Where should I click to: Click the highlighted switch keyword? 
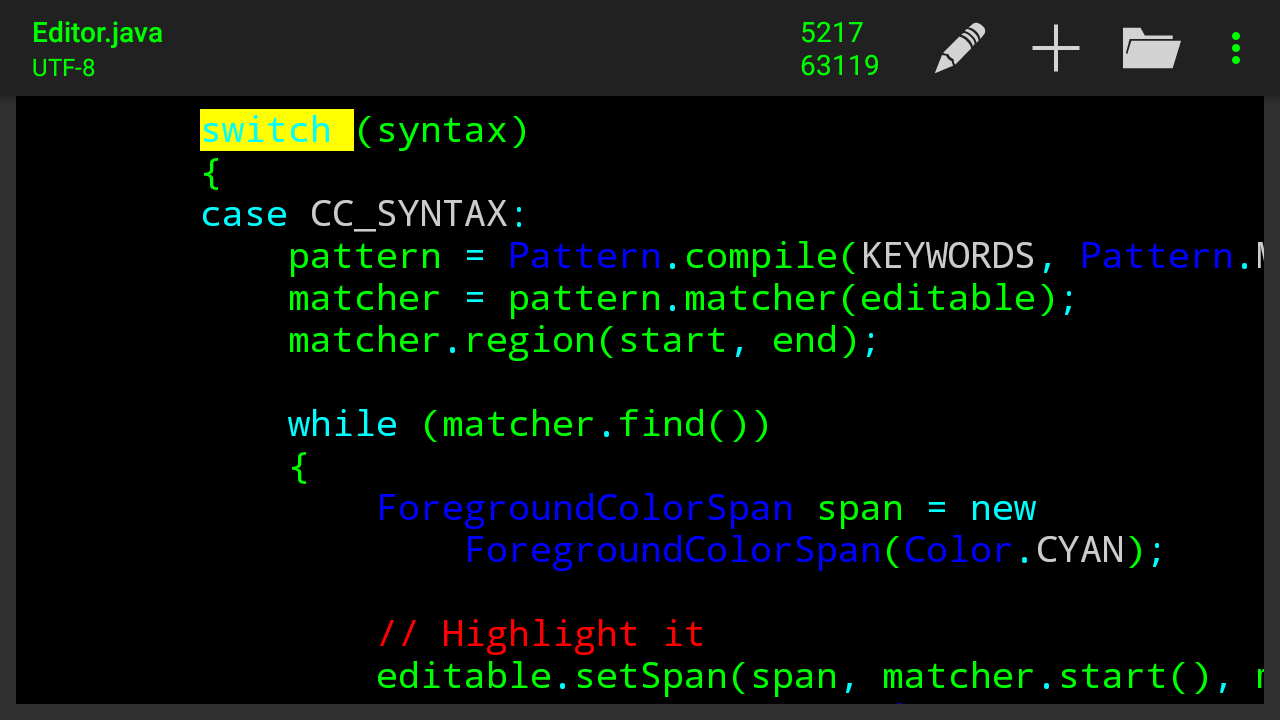(x=266, y=130)
